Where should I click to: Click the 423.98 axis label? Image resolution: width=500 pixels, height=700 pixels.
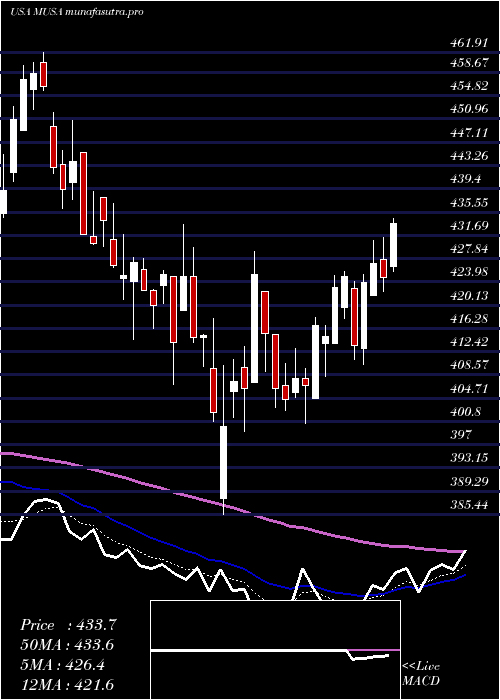click(469, 272)
